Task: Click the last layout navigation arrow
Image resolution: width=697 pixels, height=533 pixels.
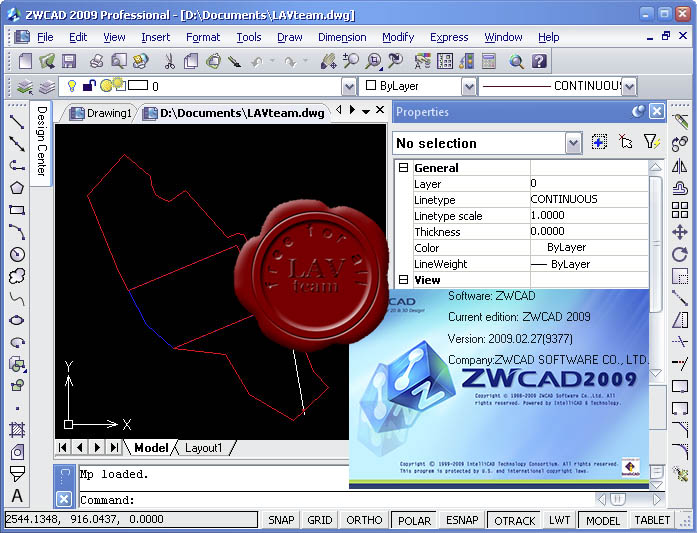Action: tap(115, 447)
